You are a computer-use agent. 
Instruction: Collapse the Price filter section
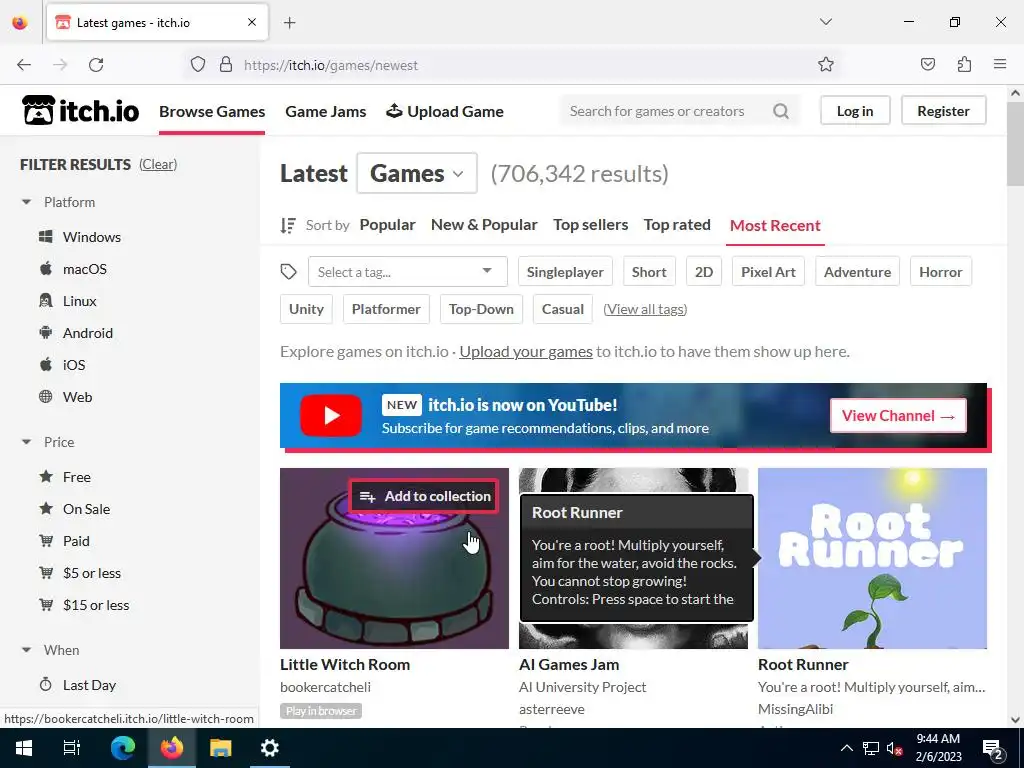tap(26, 442)
